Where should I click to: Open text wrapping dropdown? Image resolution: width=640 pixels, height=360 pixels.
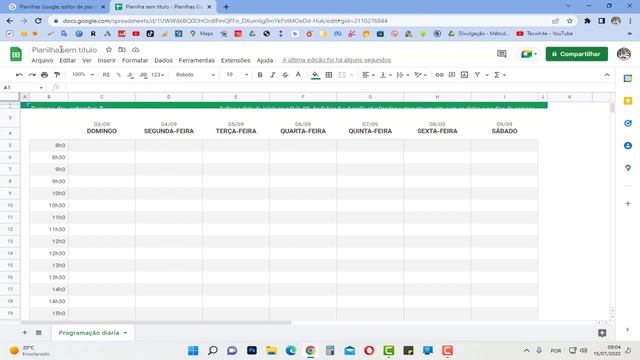pyautogui.click(x=402, y=75)
